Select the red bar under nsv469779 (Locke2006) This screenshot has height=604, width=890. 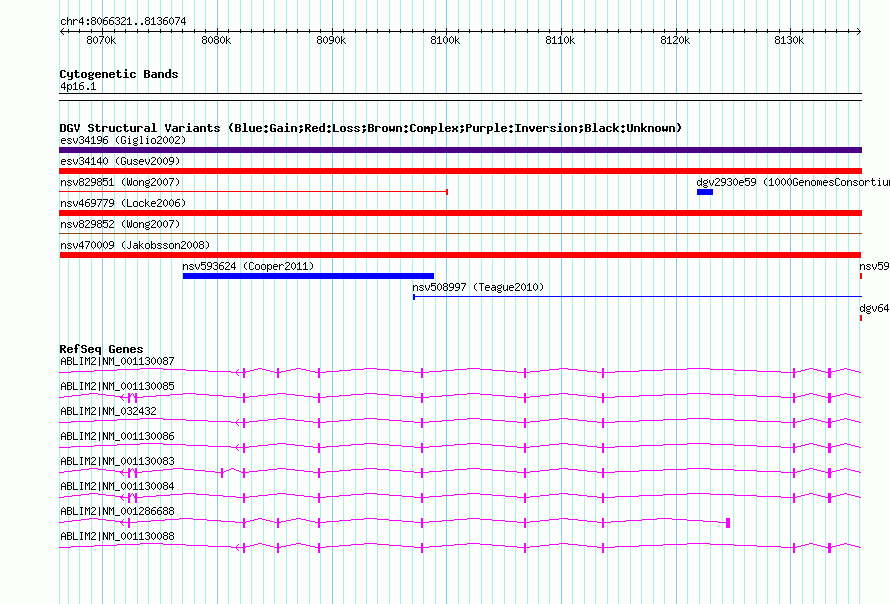460,213
